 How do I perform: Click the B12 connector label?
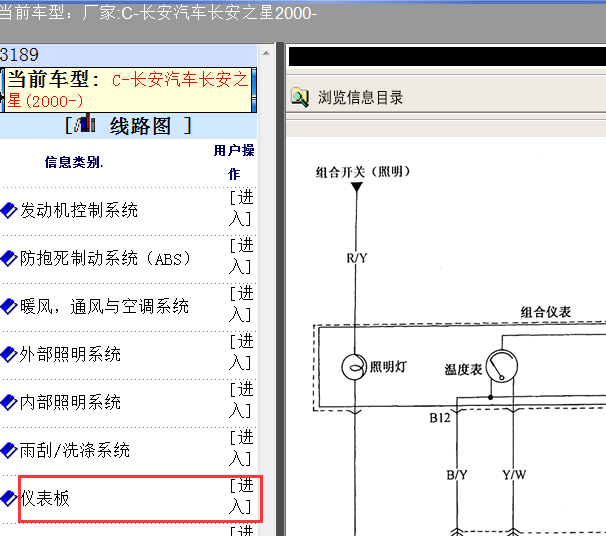440,418
